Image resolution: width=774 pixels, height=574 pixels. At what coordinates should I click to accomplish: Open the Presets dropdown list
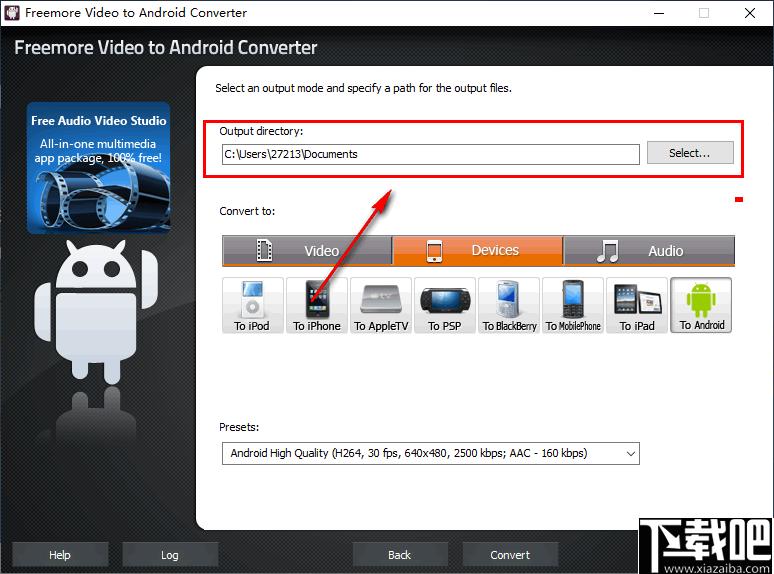[430, 454]
